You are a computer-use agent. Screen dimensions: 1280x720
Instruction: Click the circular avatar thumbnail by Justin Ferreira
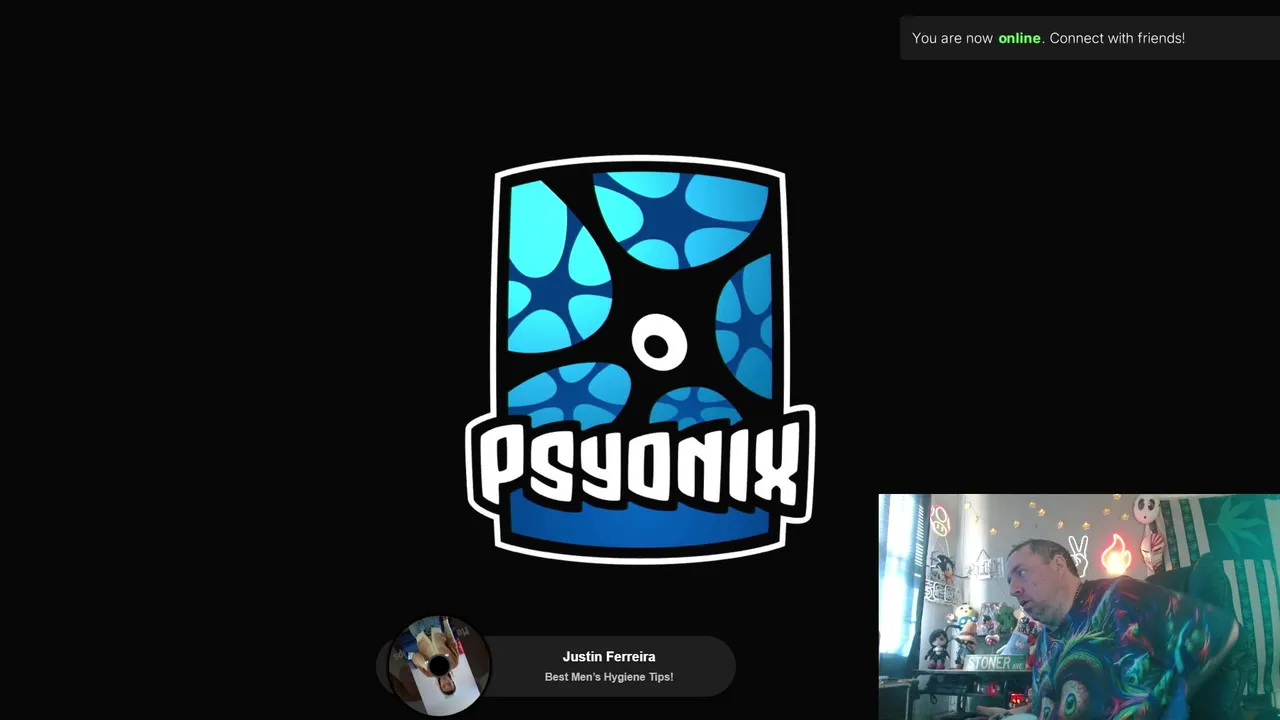tap(438, 666)
